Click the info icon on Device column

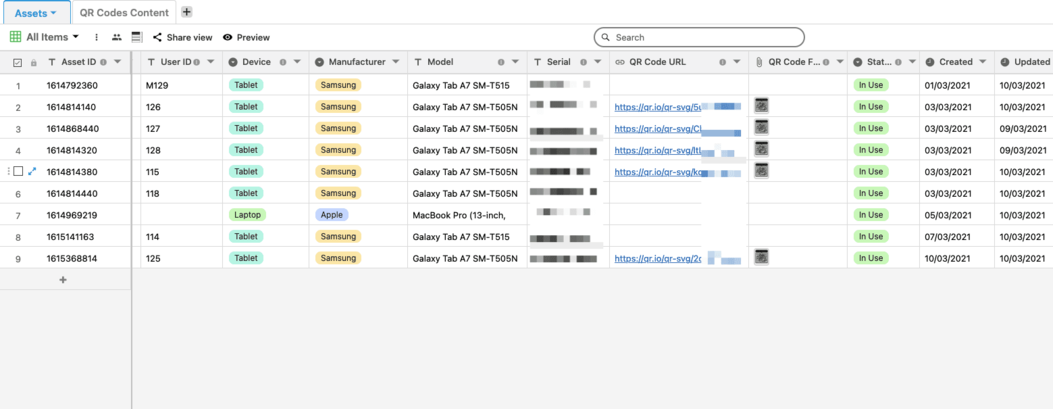coord(284,62)
